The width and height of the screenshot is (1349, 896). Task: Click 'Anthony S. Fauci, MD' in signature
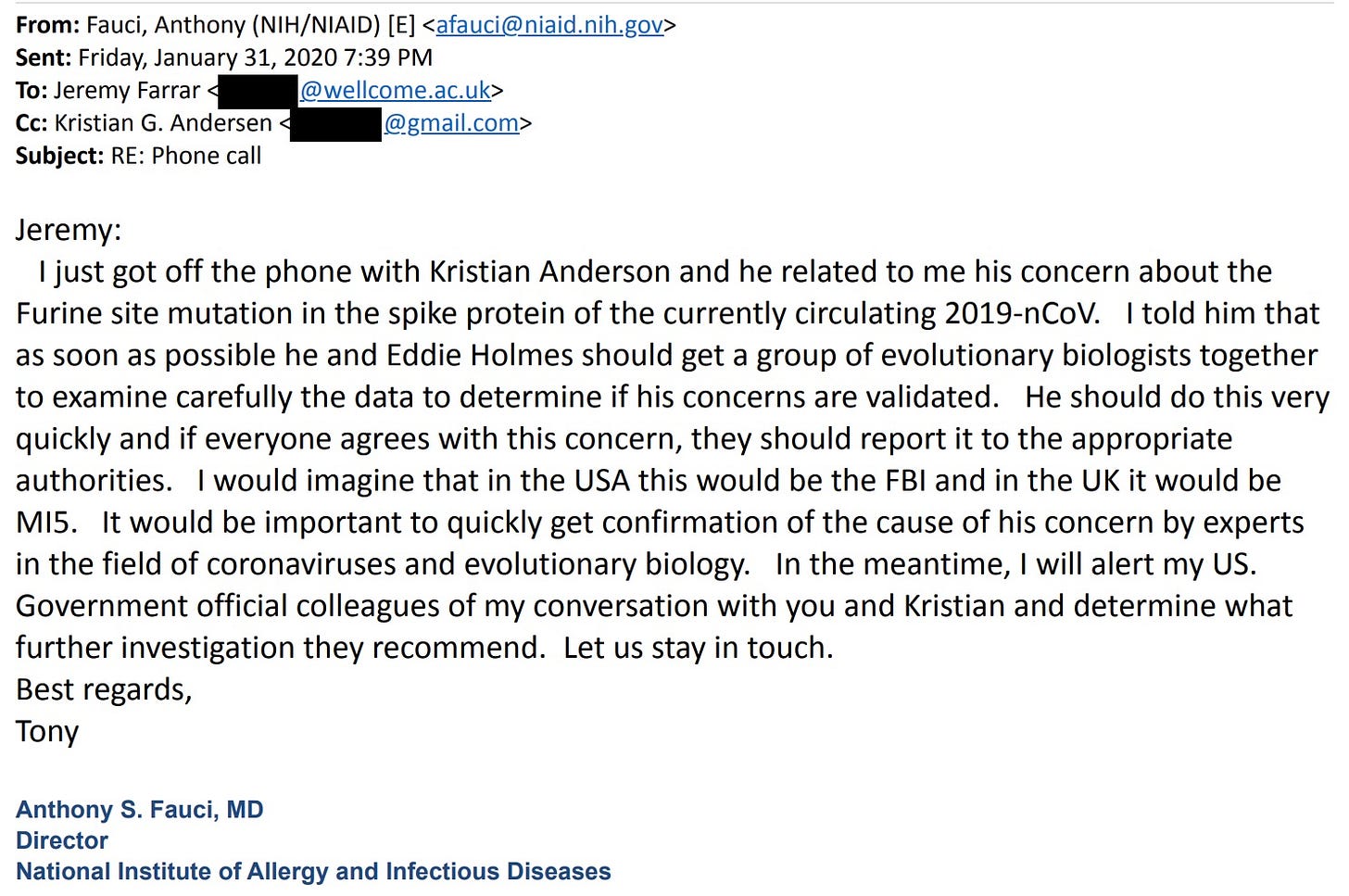click(x=140, y=810)
